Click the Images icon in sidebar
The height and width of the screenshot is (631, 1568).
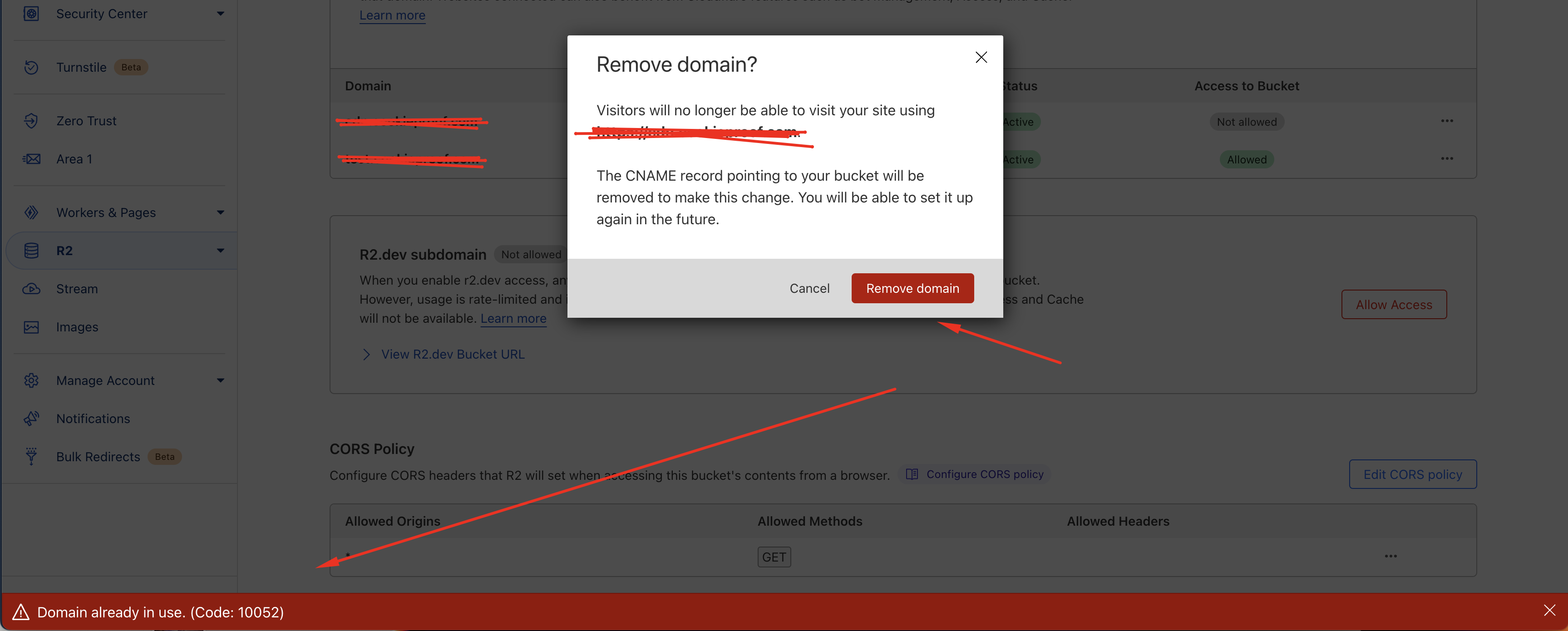pyautogui.click(x=31, y=327)
